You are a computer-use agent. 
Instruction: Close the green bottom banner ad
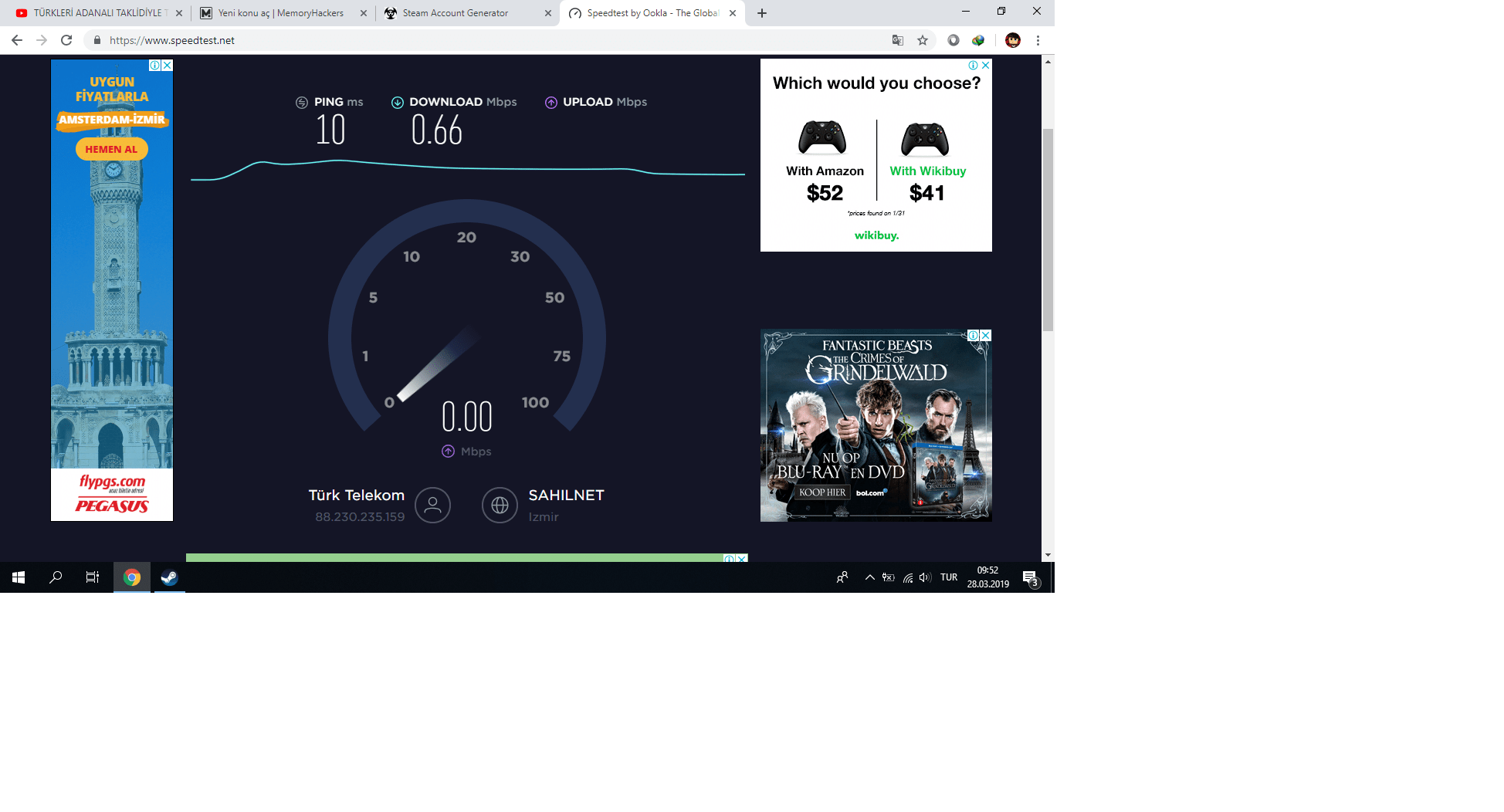pos(742,558)
